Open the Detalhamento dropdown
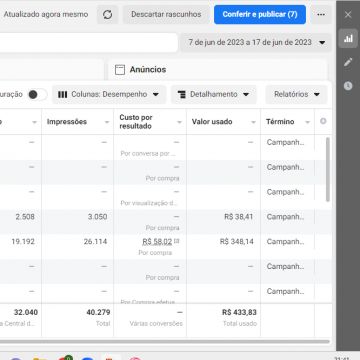The image size is (360, 360). (x=214, y=94)
